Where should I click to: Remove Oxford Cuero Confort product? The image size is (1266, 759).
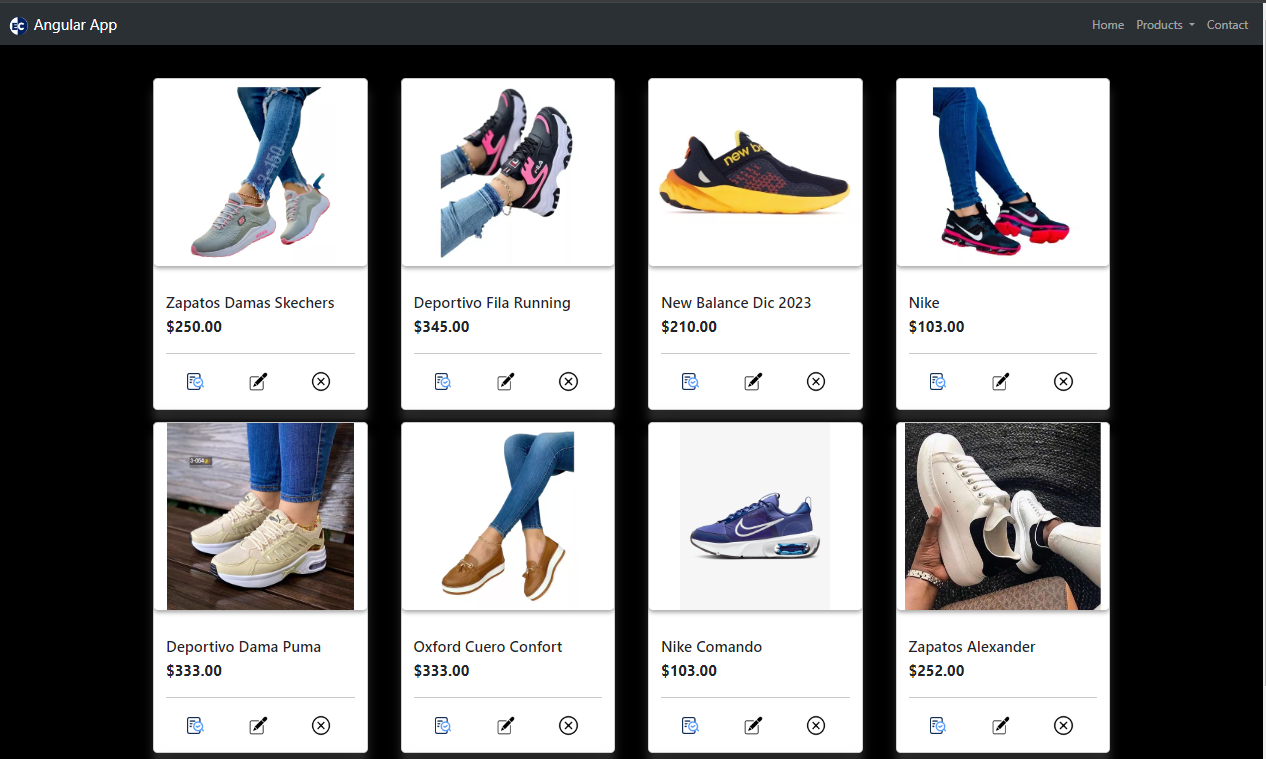click(x=568, y=725)
